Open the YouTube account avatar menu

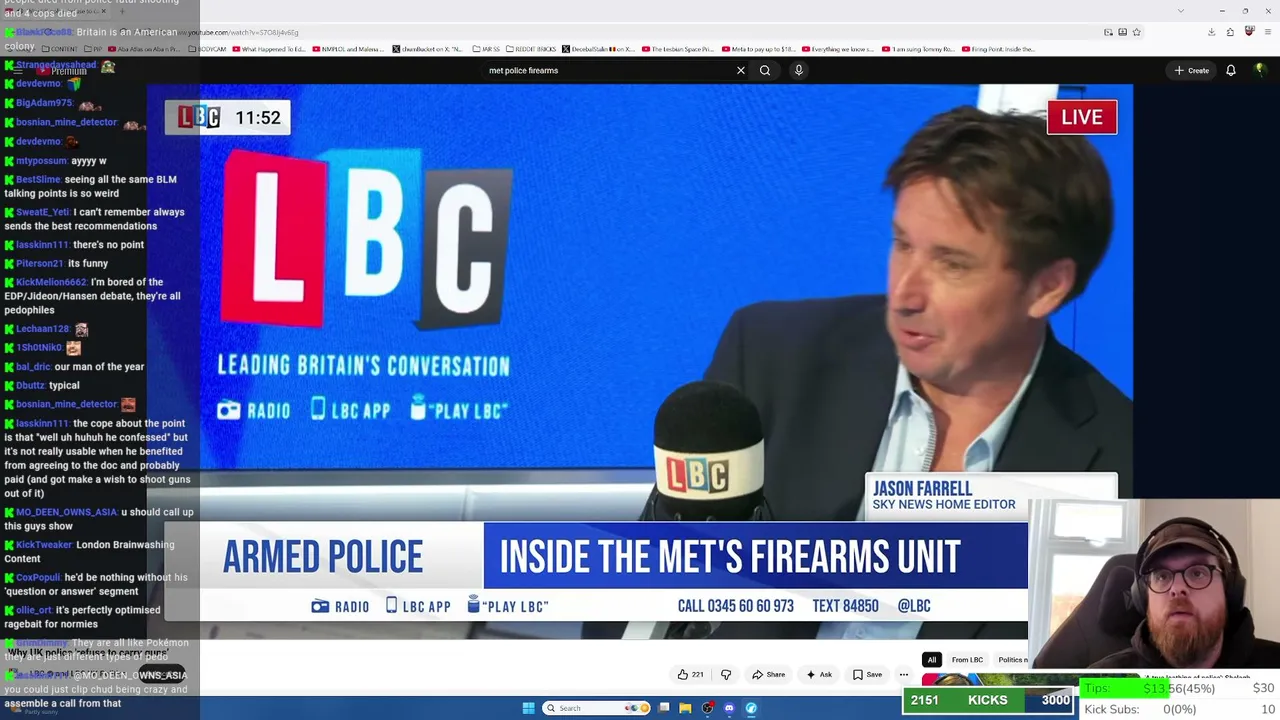(1259, 70)
